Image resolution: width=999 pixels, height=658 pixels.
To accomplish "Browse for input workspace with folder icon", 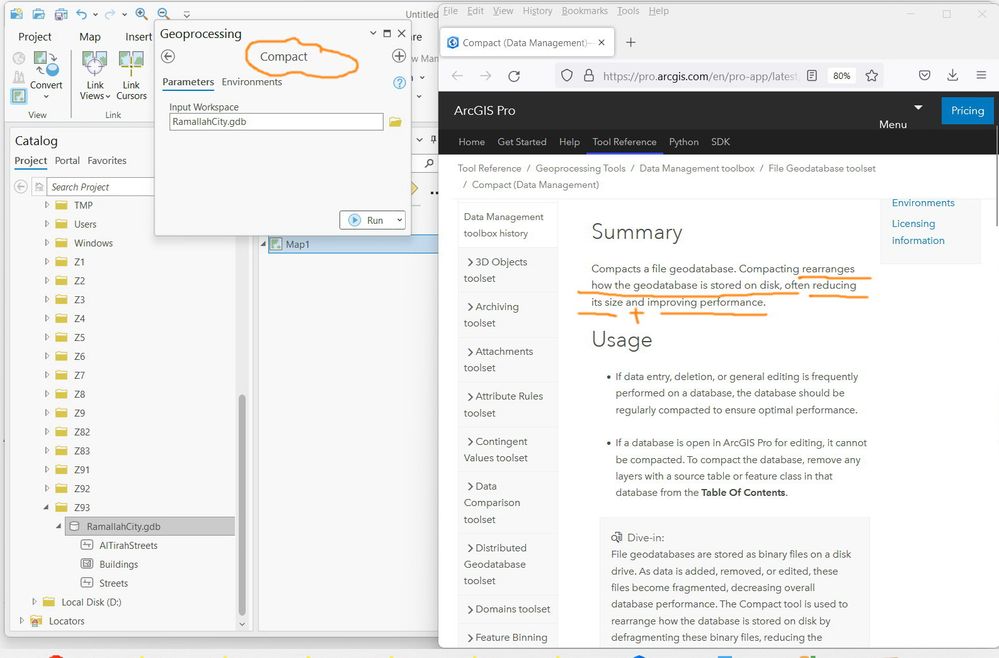I will 395,122.
